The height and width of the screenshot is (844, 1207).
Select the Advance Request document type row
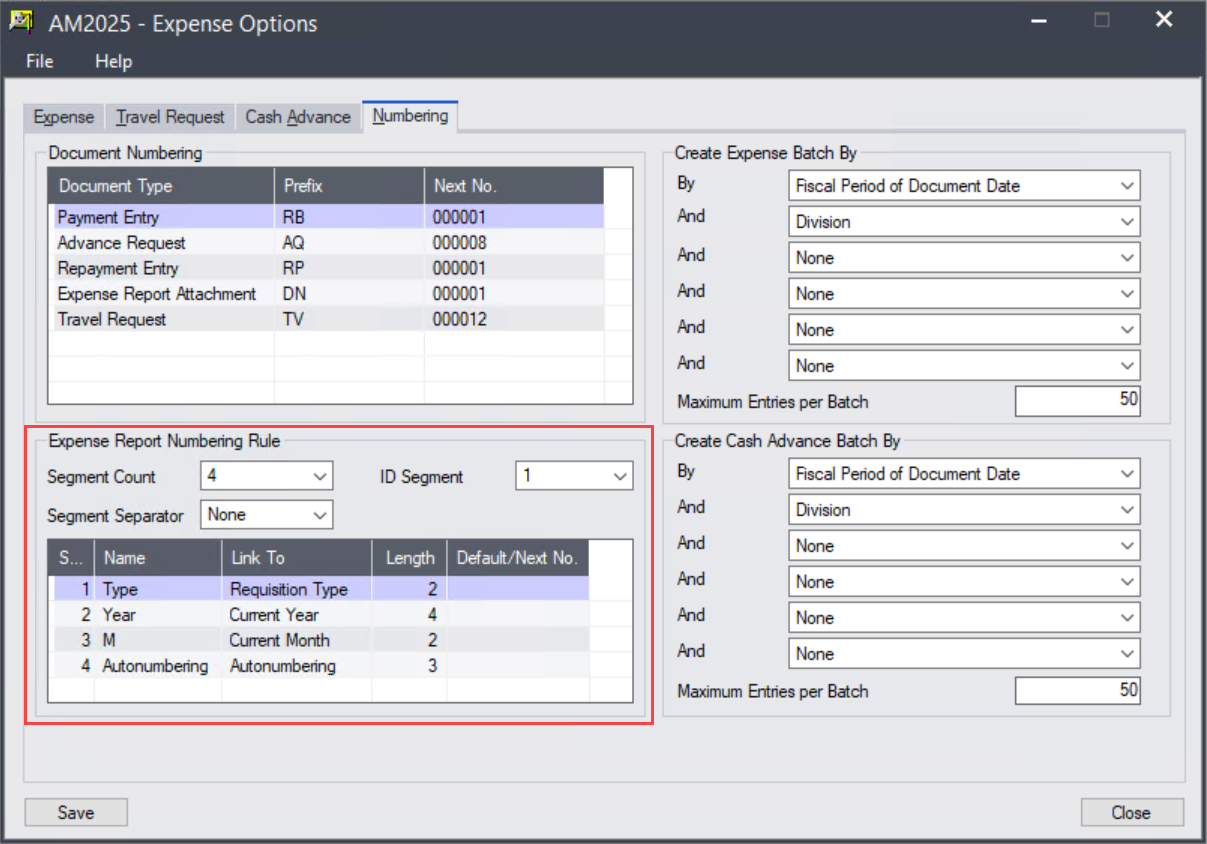[326, 243]
